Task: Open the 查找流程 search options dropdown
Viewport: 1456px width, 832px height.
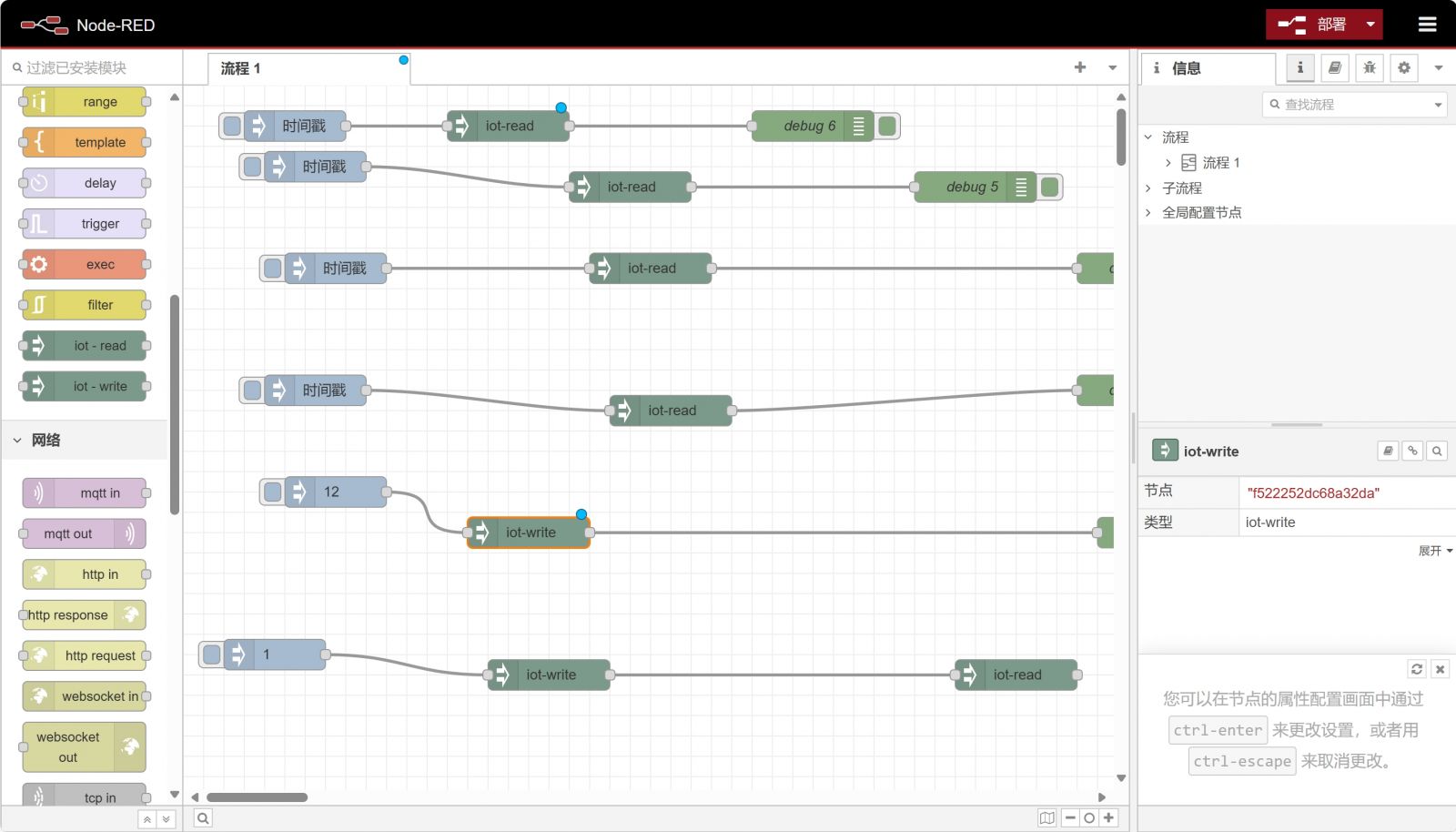Action: (1438, 105)
